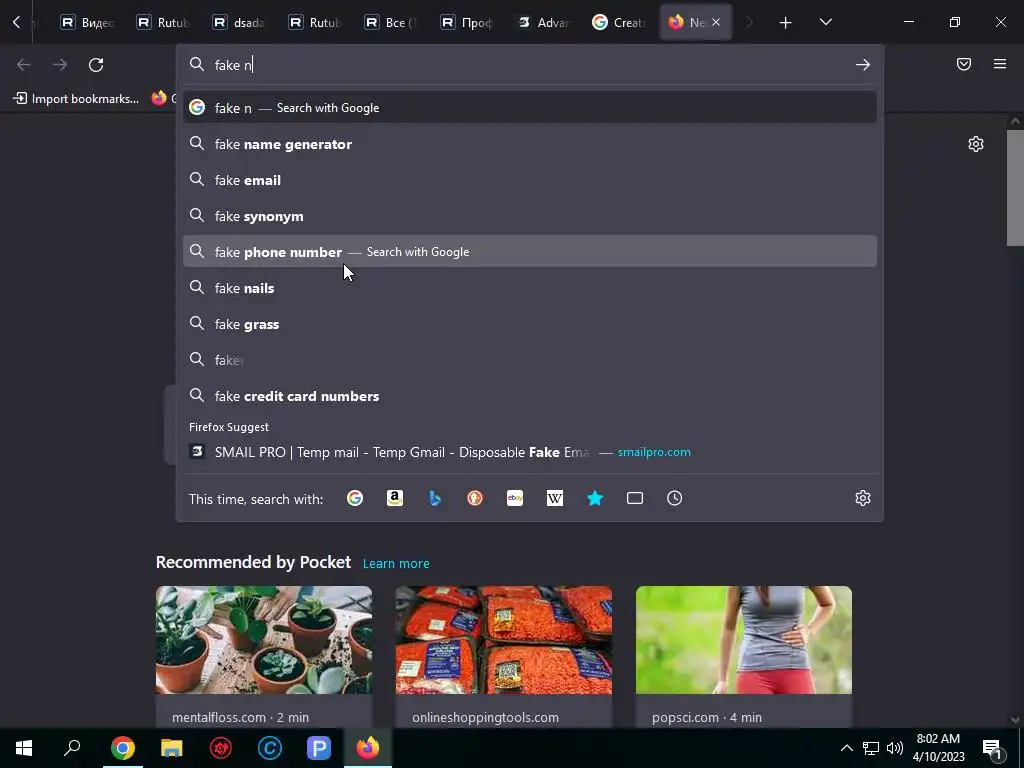Search with Google one-off engine icon
This screenshot has height=768, width=1024.
355,498
